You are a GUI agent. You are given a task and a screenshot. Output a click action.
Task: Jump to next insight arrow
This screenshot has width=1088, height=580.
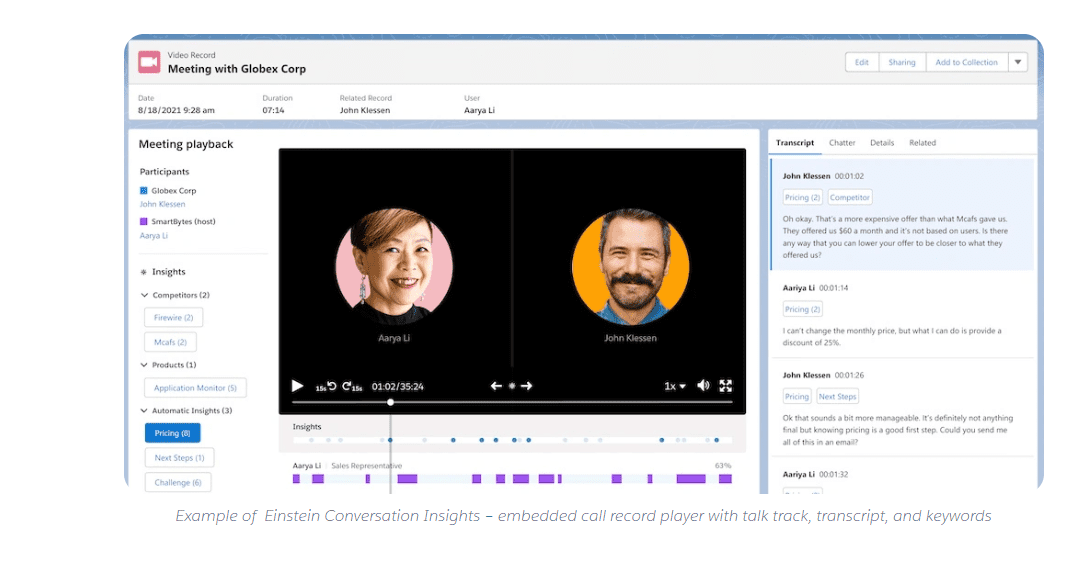pyautogui.click(x=527, y=386)
